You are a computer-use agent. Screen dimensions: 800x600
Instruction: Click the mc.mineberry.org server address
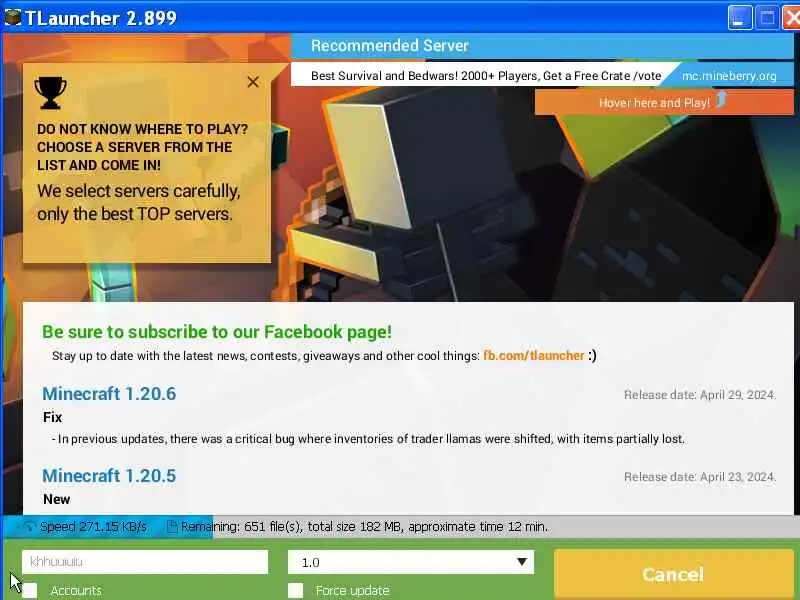[x=729, y=76]
